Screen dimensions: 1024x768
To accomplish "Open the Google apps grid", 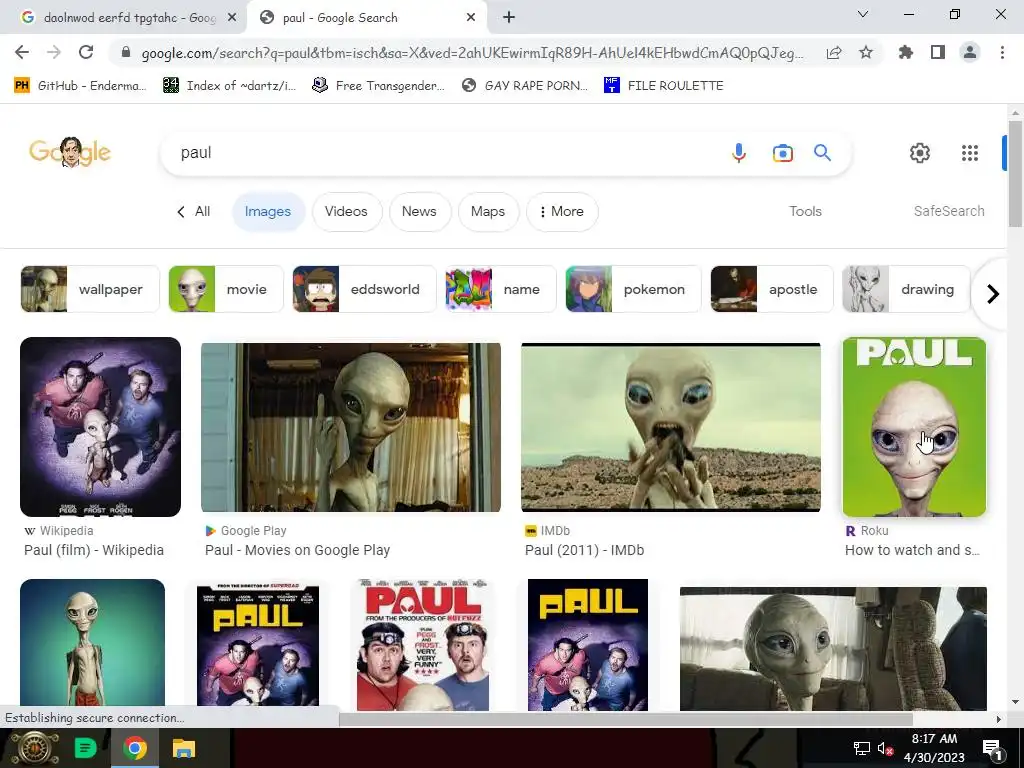I will [970, 153].
